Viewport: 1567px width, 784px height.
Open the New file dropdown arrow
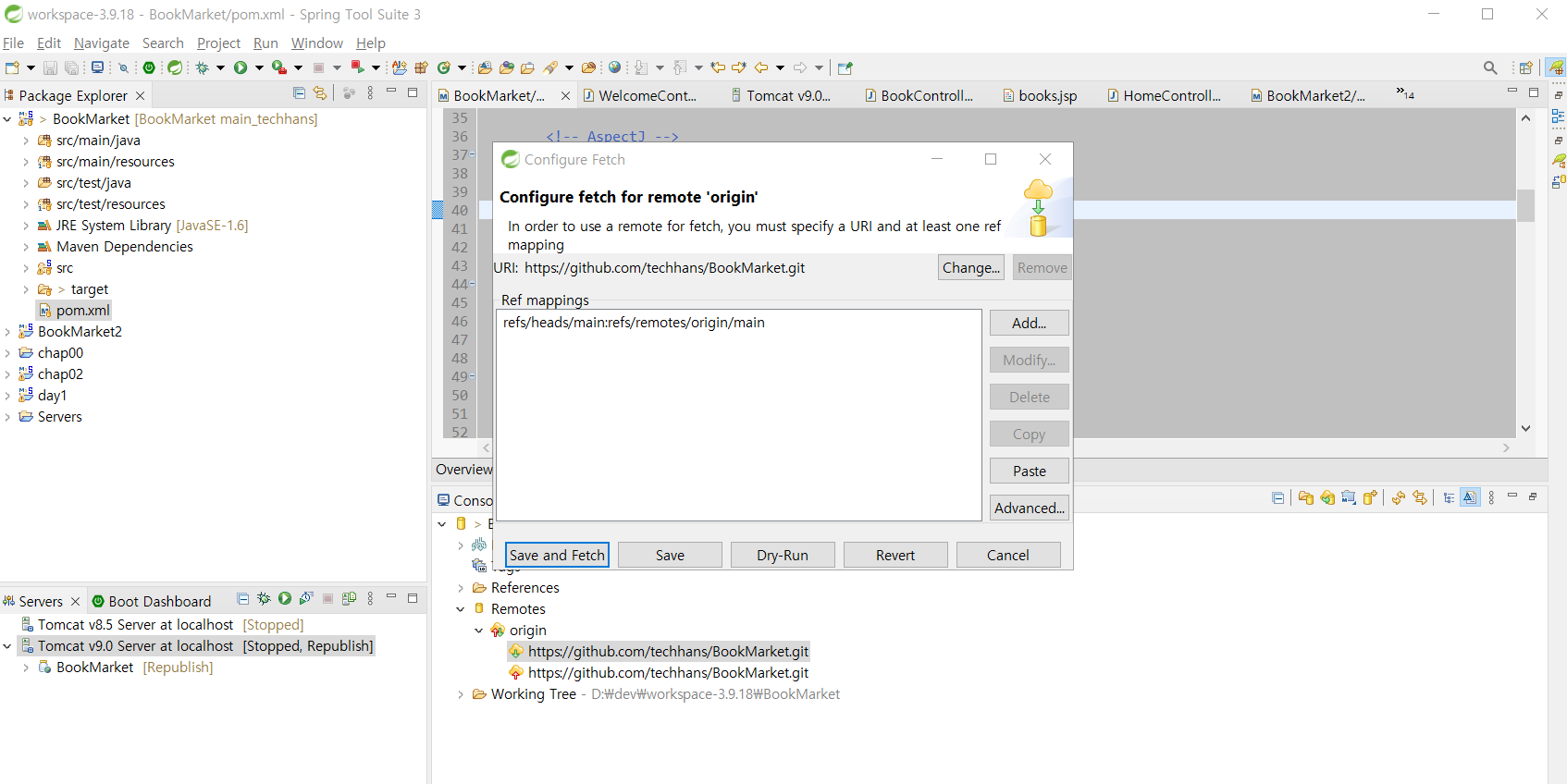(x=31, y=67)
